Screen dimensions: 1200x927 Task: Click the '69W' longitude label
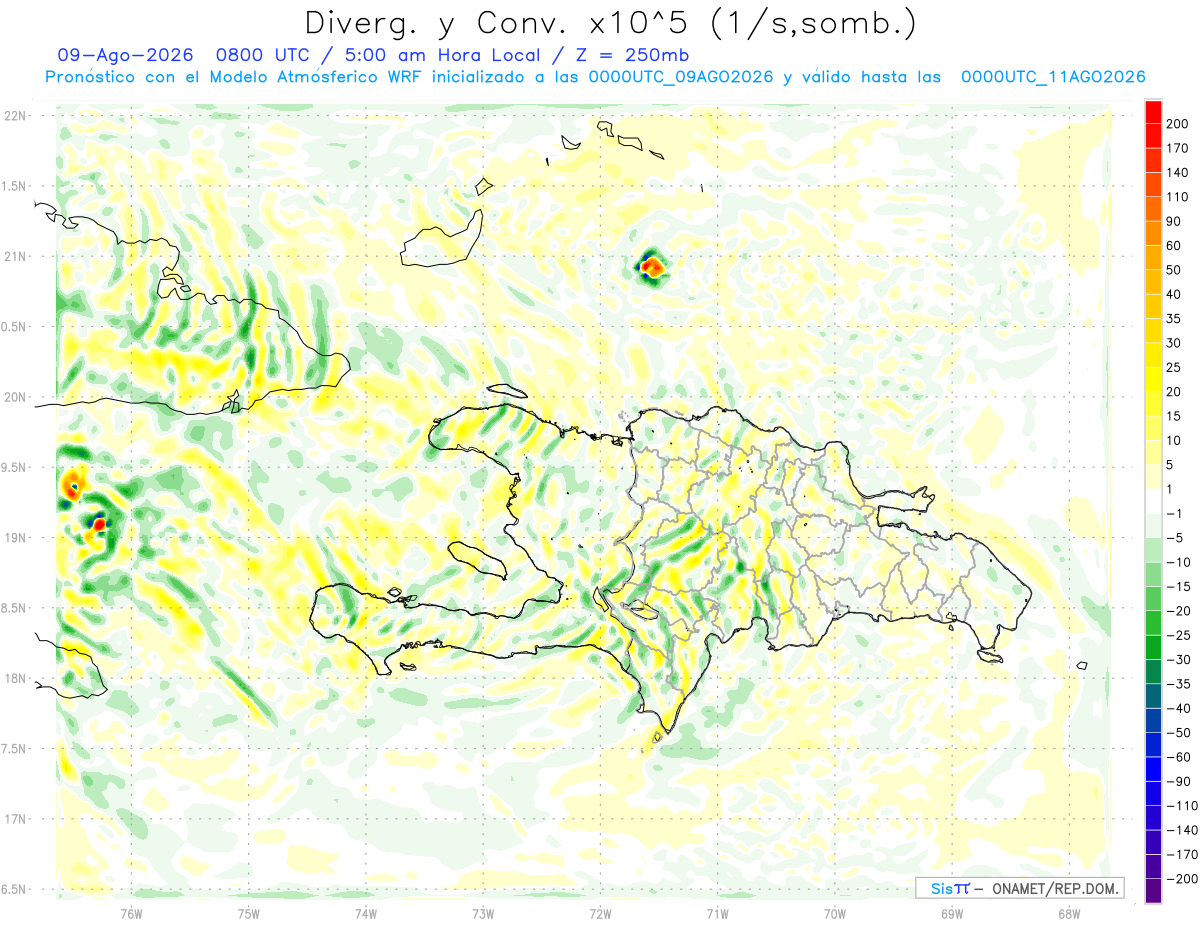[952, 913]
